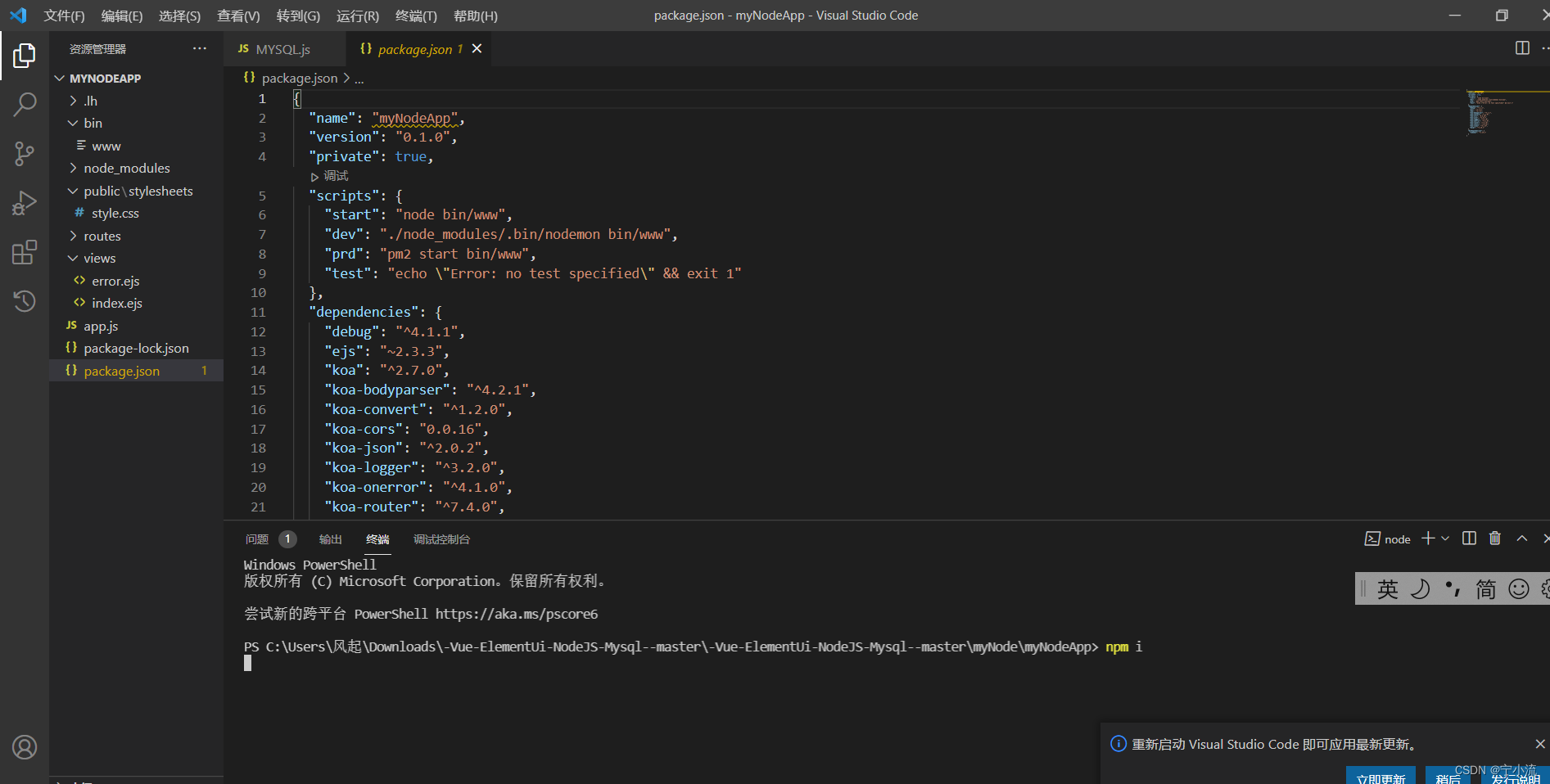
Task: Open the 选择(S) menu
Action: (x=179, y=16)
